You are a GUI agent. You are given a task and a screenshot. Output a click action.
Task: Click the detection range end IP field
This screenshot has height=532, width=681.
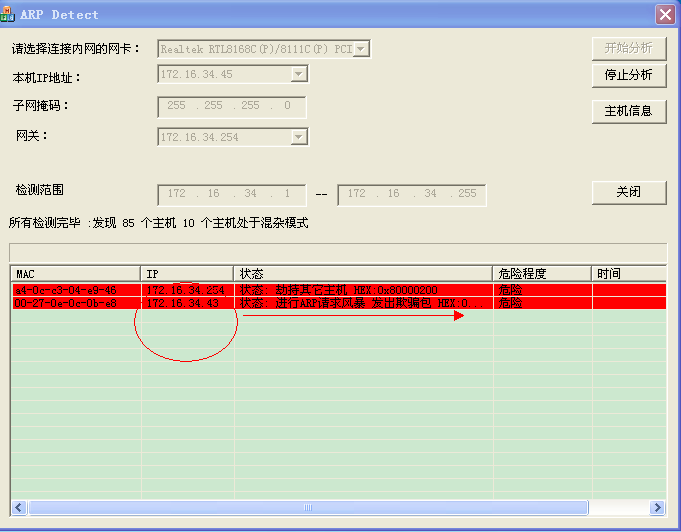click(x=412, y=195)
